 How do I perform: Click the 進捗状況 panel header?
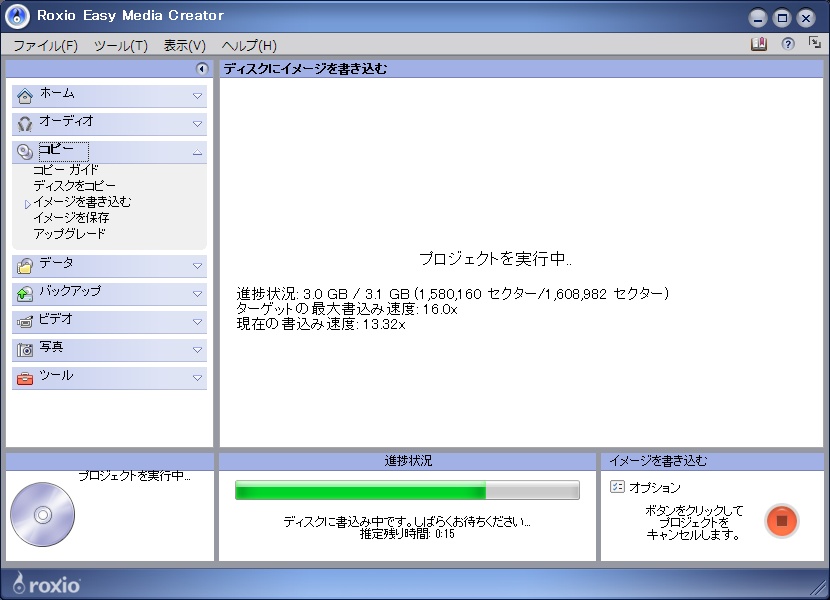coord(408,461)
